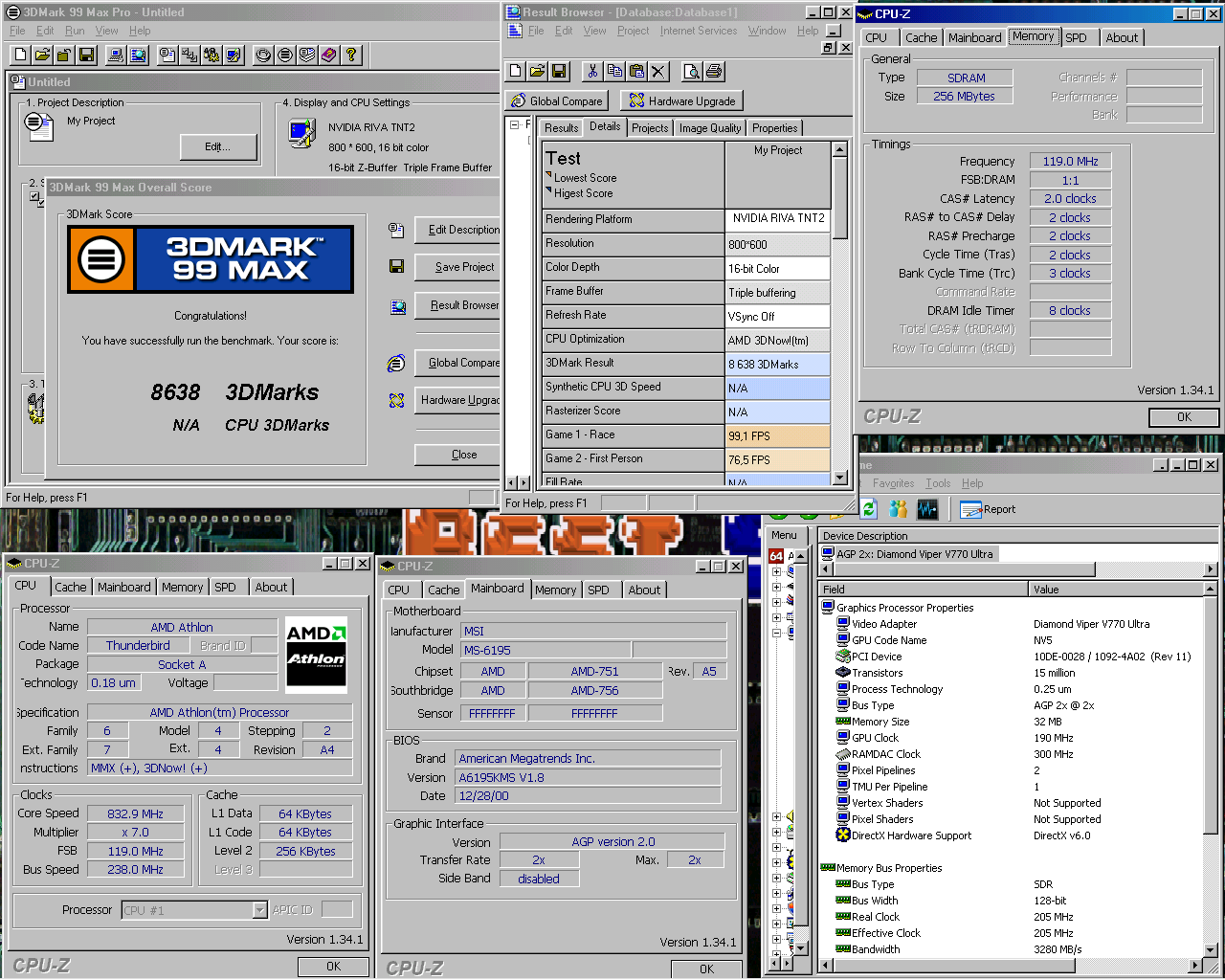Open the disabled Processor dropdown in CPU-Z

pos(260,910)
